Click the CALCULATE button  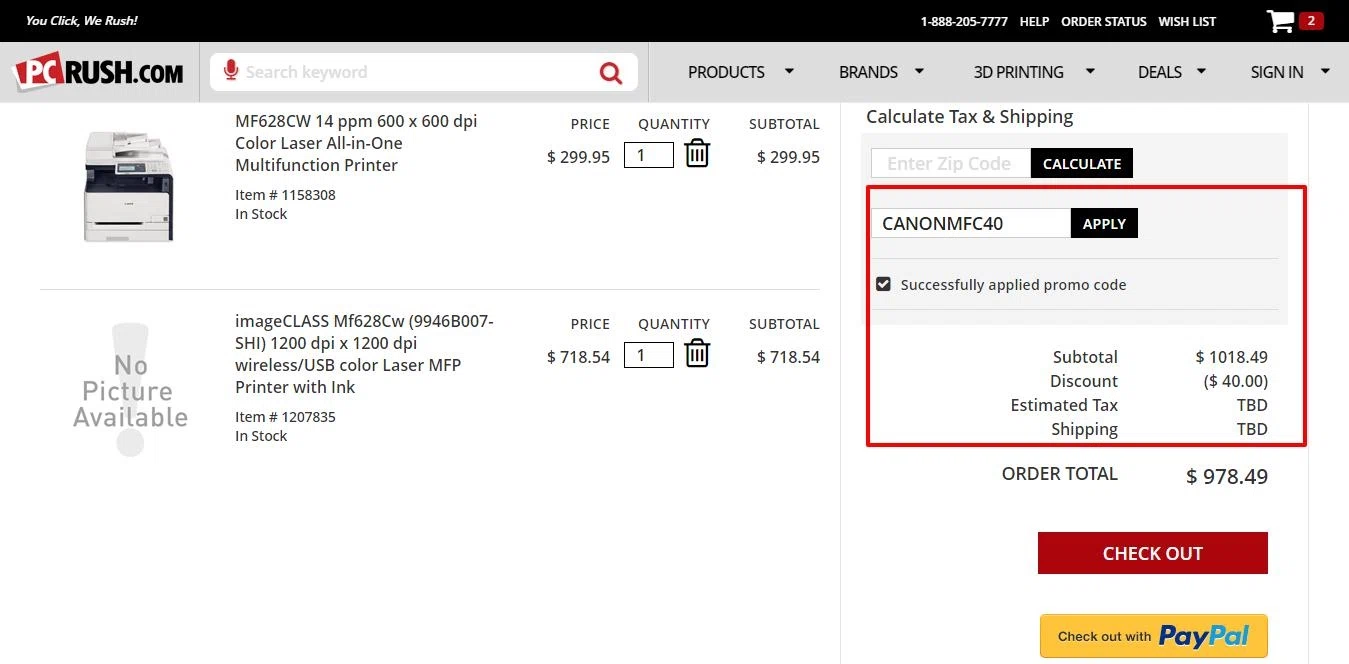pyautogui.click(x=1082, y=163)
